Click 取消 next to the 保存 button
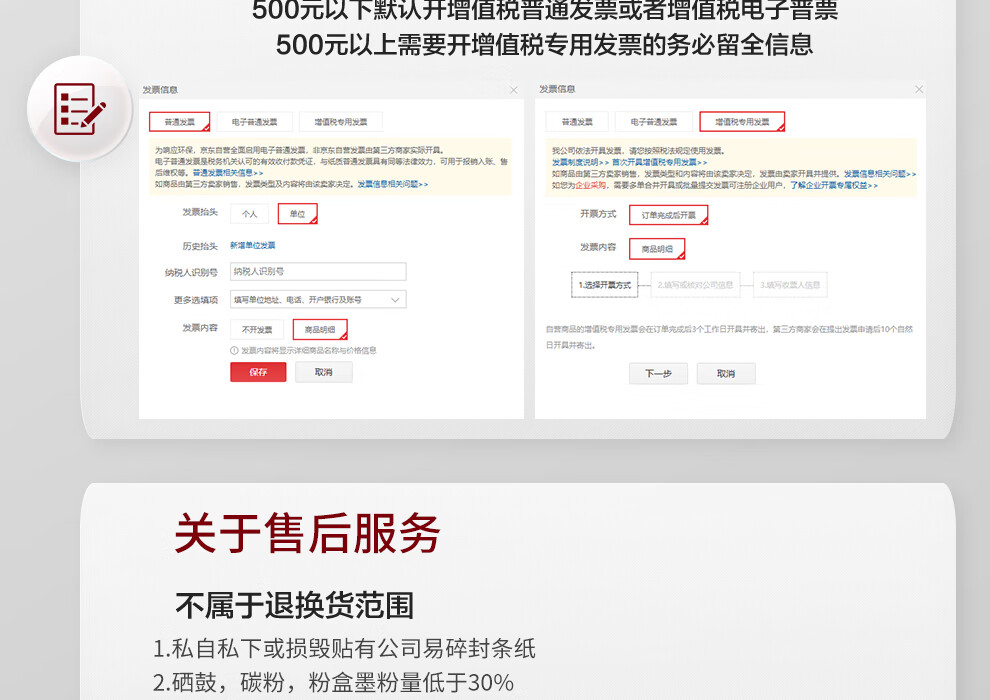The height and width of the screenshot is (700, 990). pos(324,372)
